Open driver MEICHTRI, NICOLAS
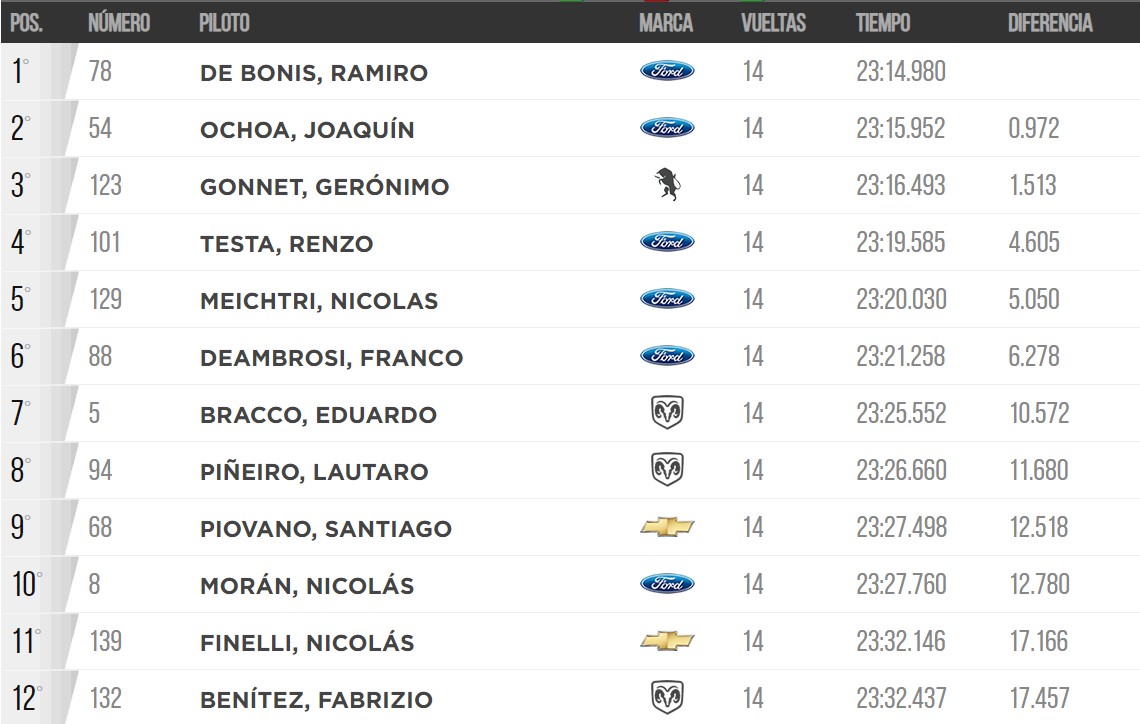 tap(319, 301)
